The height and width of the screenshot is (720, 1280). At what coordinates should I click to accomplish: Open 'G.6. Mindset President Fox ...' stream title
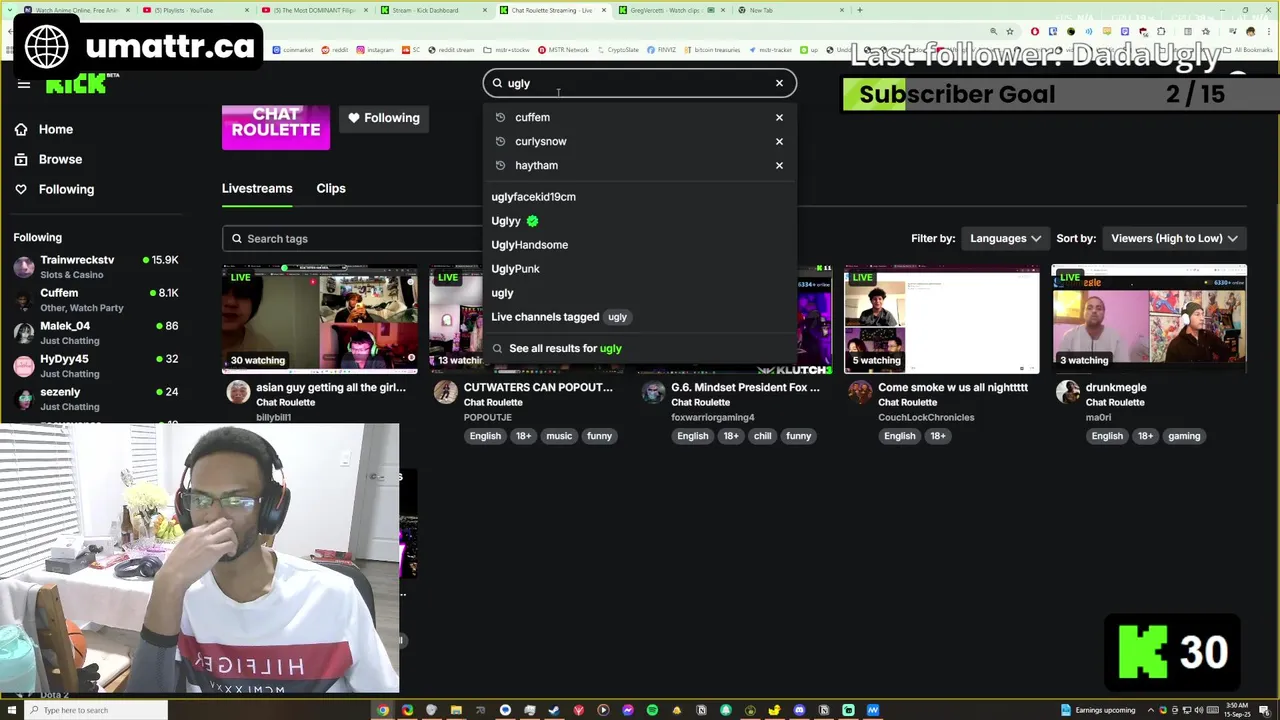tap(745, 387)
